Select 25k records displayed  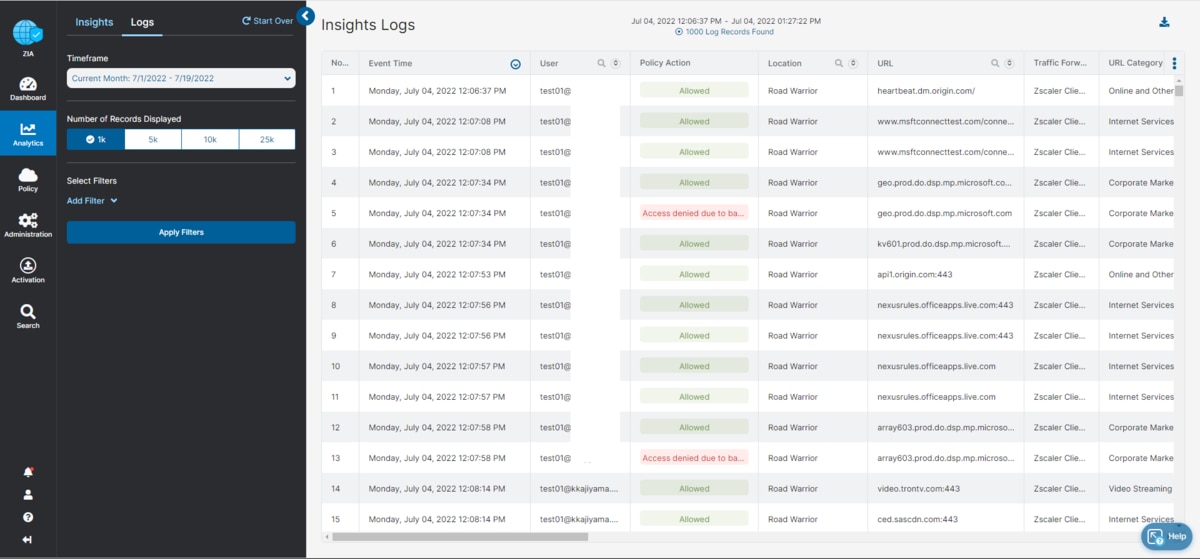pos(267,139)
